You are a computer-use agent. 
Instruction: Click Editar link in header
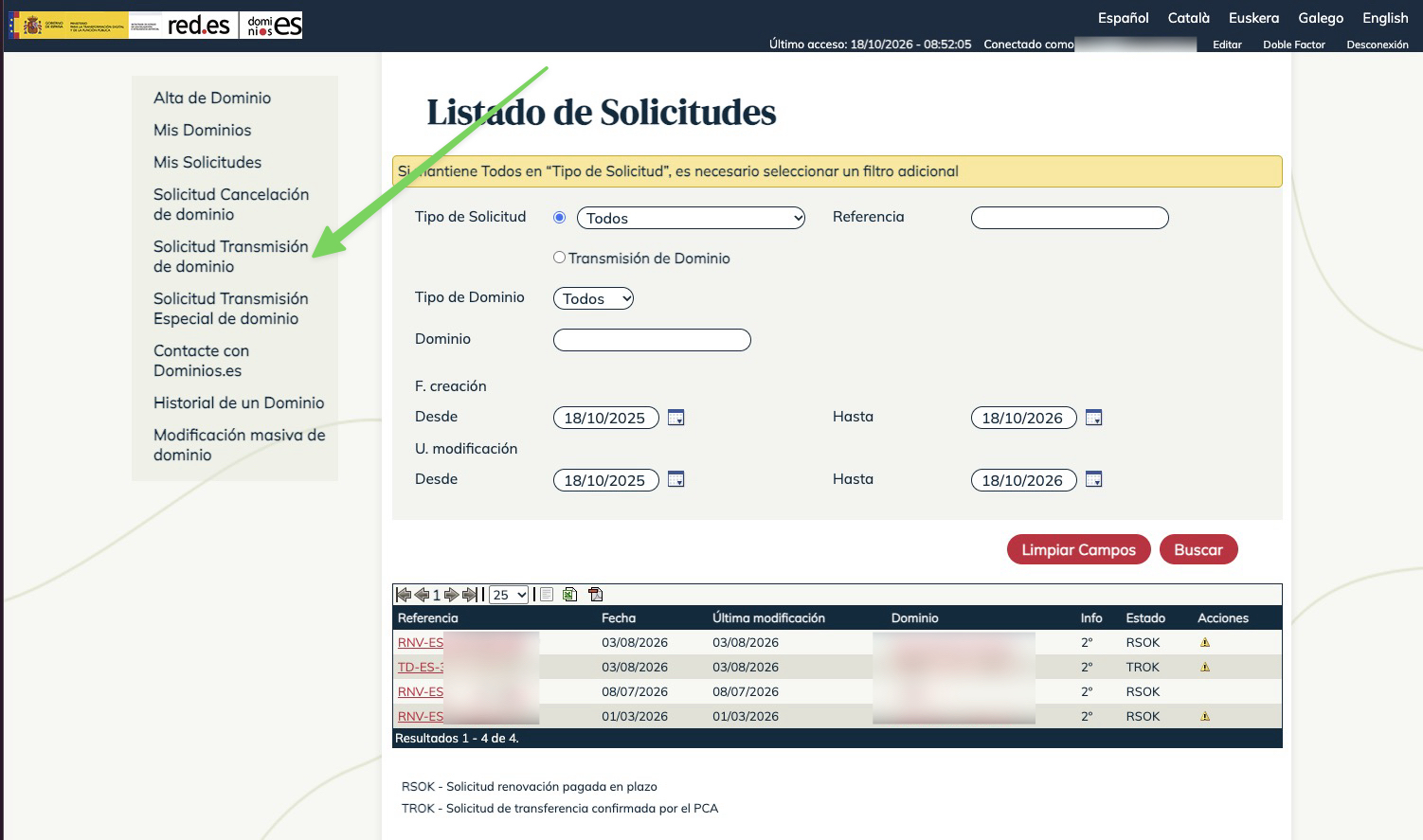(1227, 45)
